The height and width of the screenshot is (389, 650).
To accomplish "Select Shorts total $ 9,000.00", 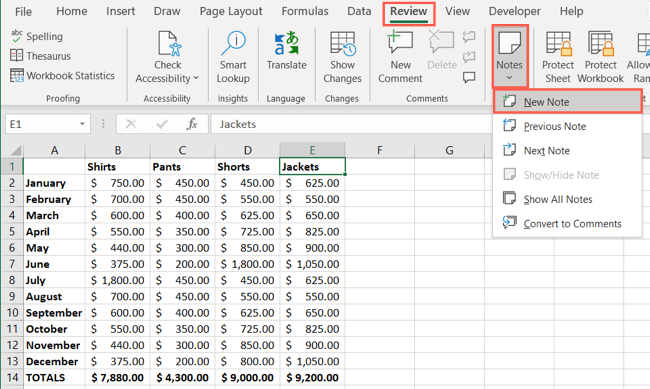I will (247, 377).
